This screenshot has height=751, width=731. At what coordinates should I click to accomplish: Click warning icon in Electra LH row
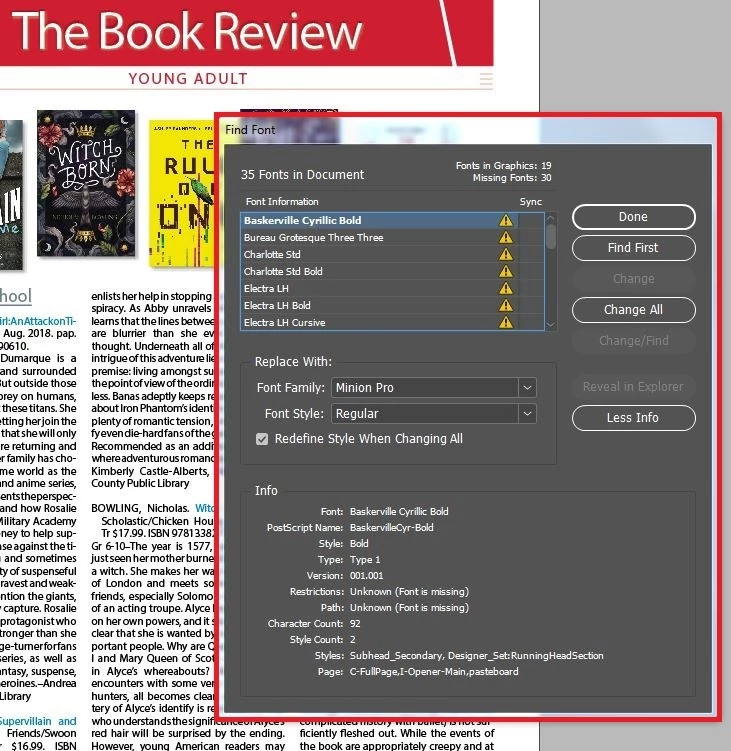[506, 289]
